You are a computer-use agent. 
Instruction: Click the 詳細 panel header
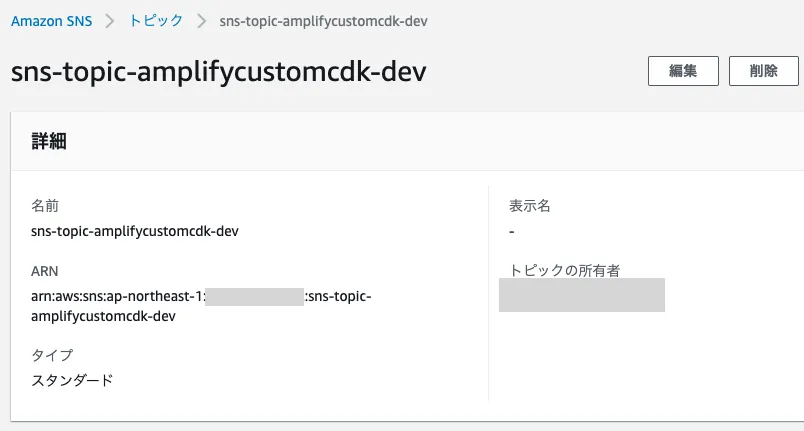(x=49, y=141)
